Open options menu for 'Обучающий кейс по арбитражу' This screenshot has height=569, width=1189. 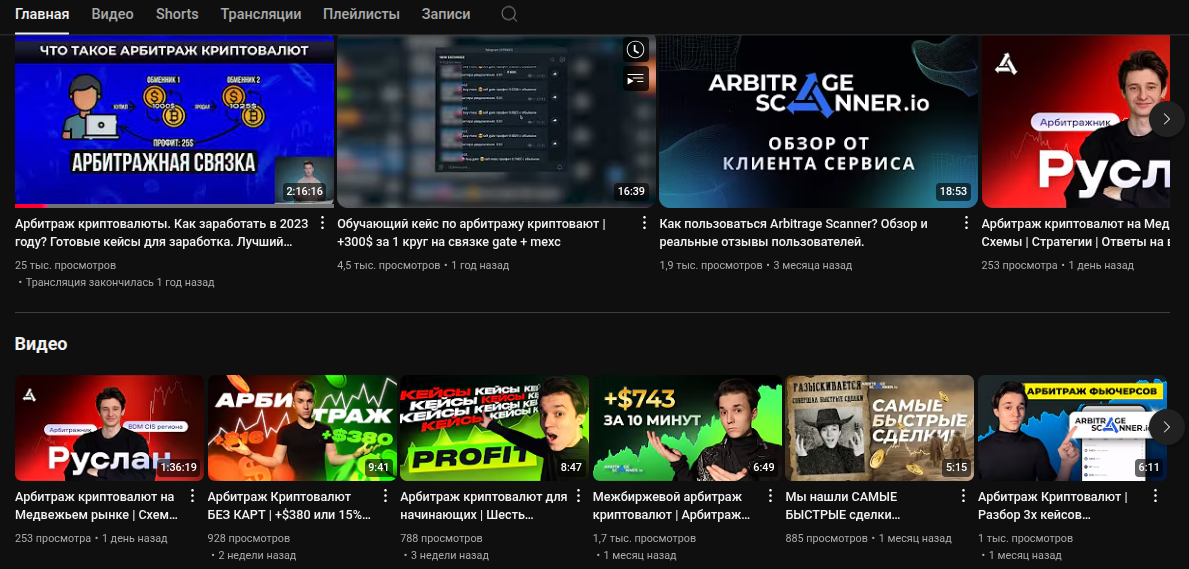pyautogui.click(x=645, y=223)
